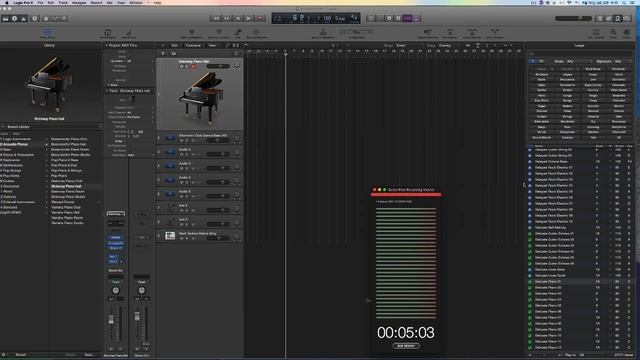Viewport: 640px width, 360px height.
Task: Adjust the Audio 4 track volume slider
Action: click(218, 182)
